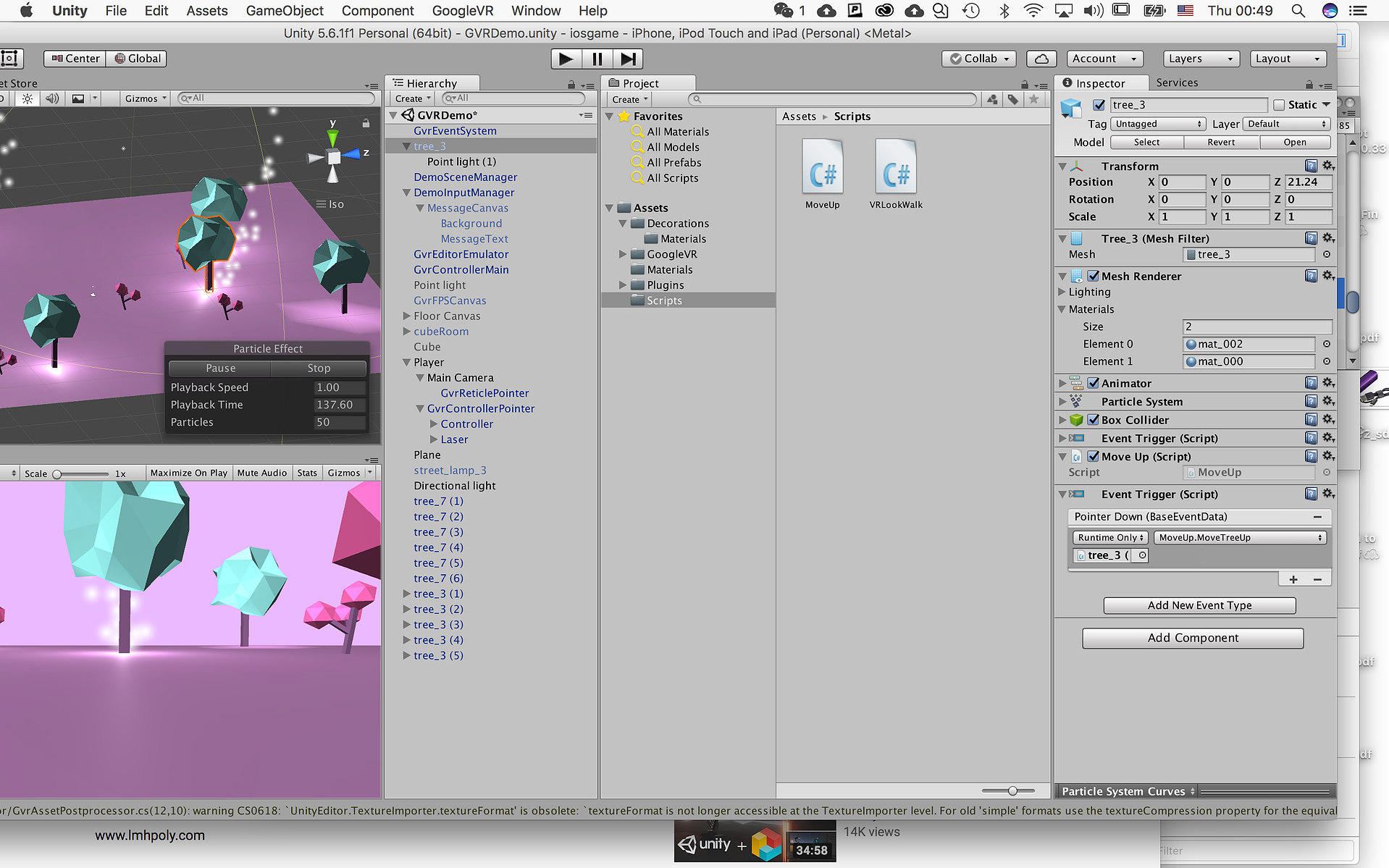Click the Step forward button
1389x868 pixels.
[628, 59]
